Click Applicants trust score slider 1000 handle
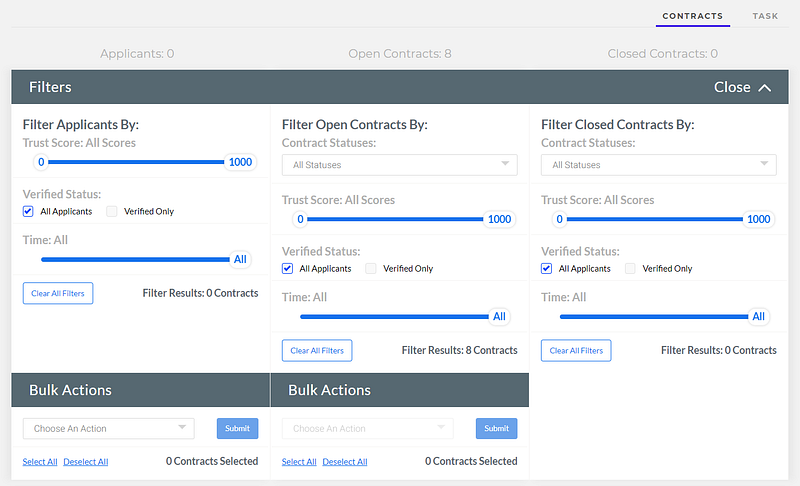800x486 pixels. 240,162
